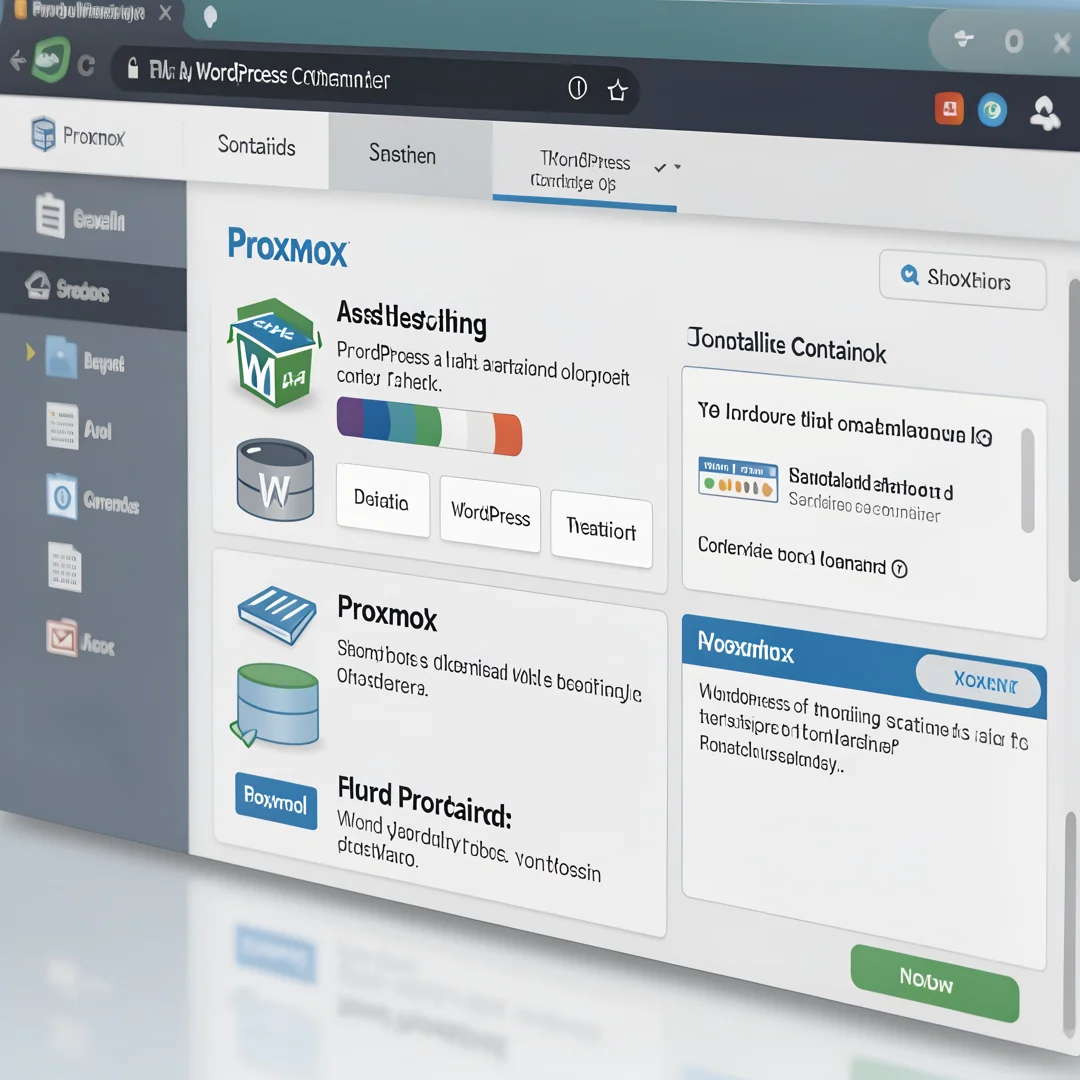Click the XOXRNK pill button
Screen dimensions: 1080x1080
point(979,680)
